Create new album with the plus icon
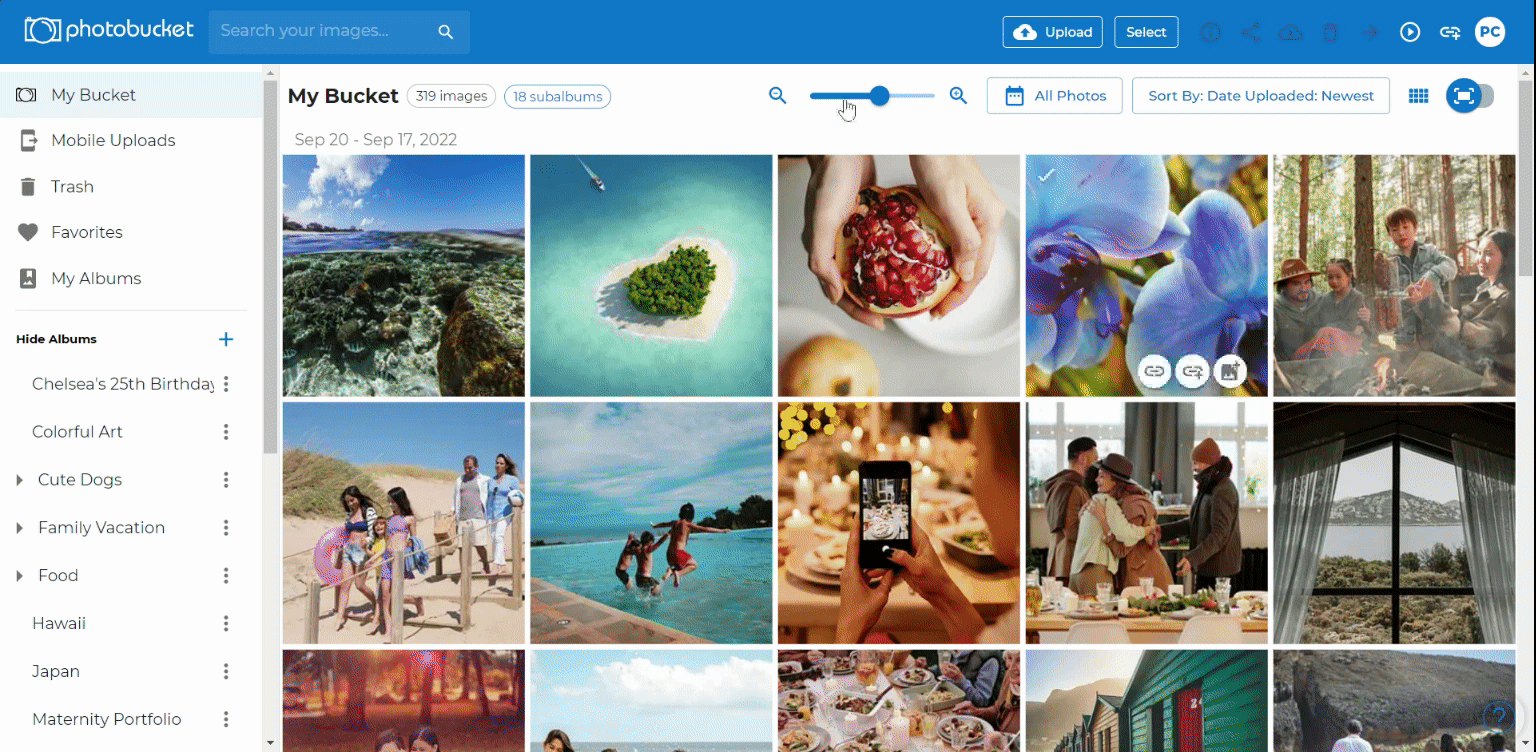Screen dimensions: 1536x752 tap(226, 339)
